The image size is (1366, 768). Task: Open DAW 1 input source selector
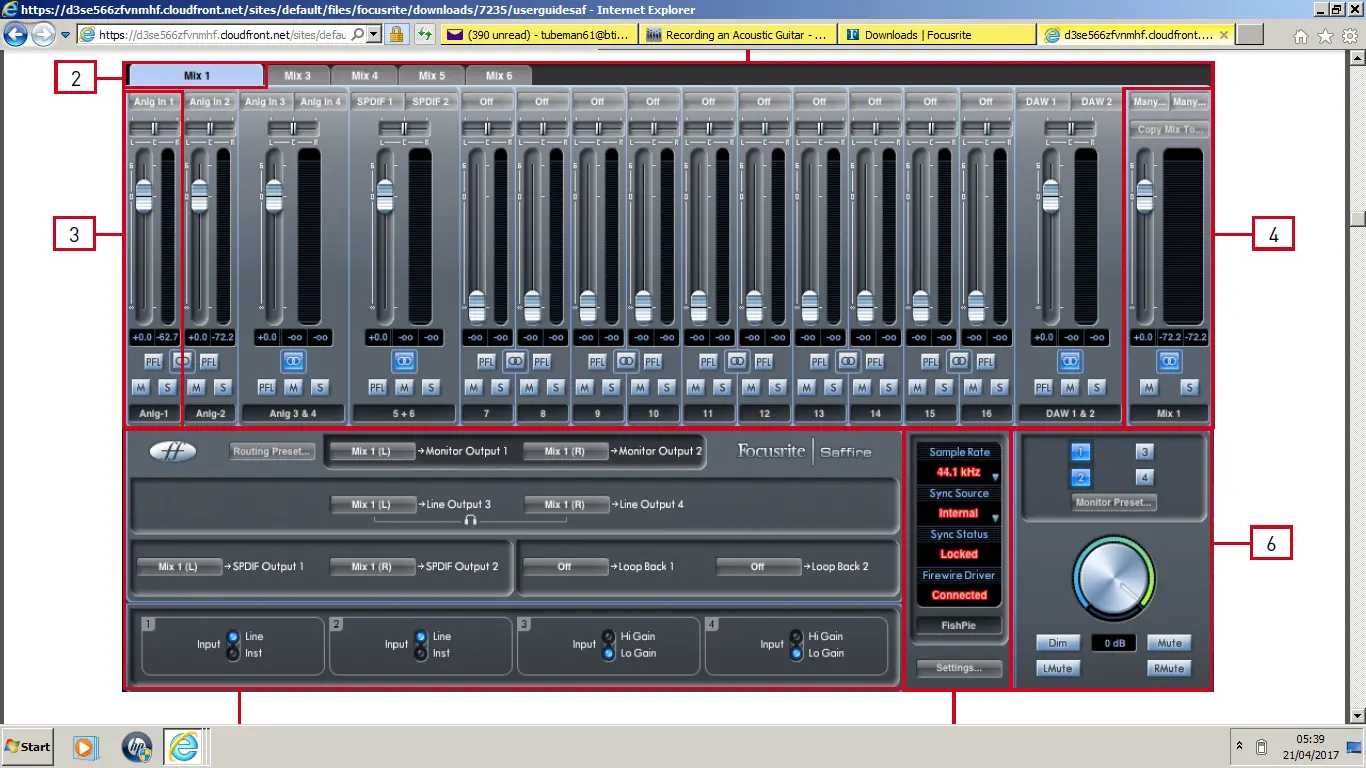point(1042,101)
